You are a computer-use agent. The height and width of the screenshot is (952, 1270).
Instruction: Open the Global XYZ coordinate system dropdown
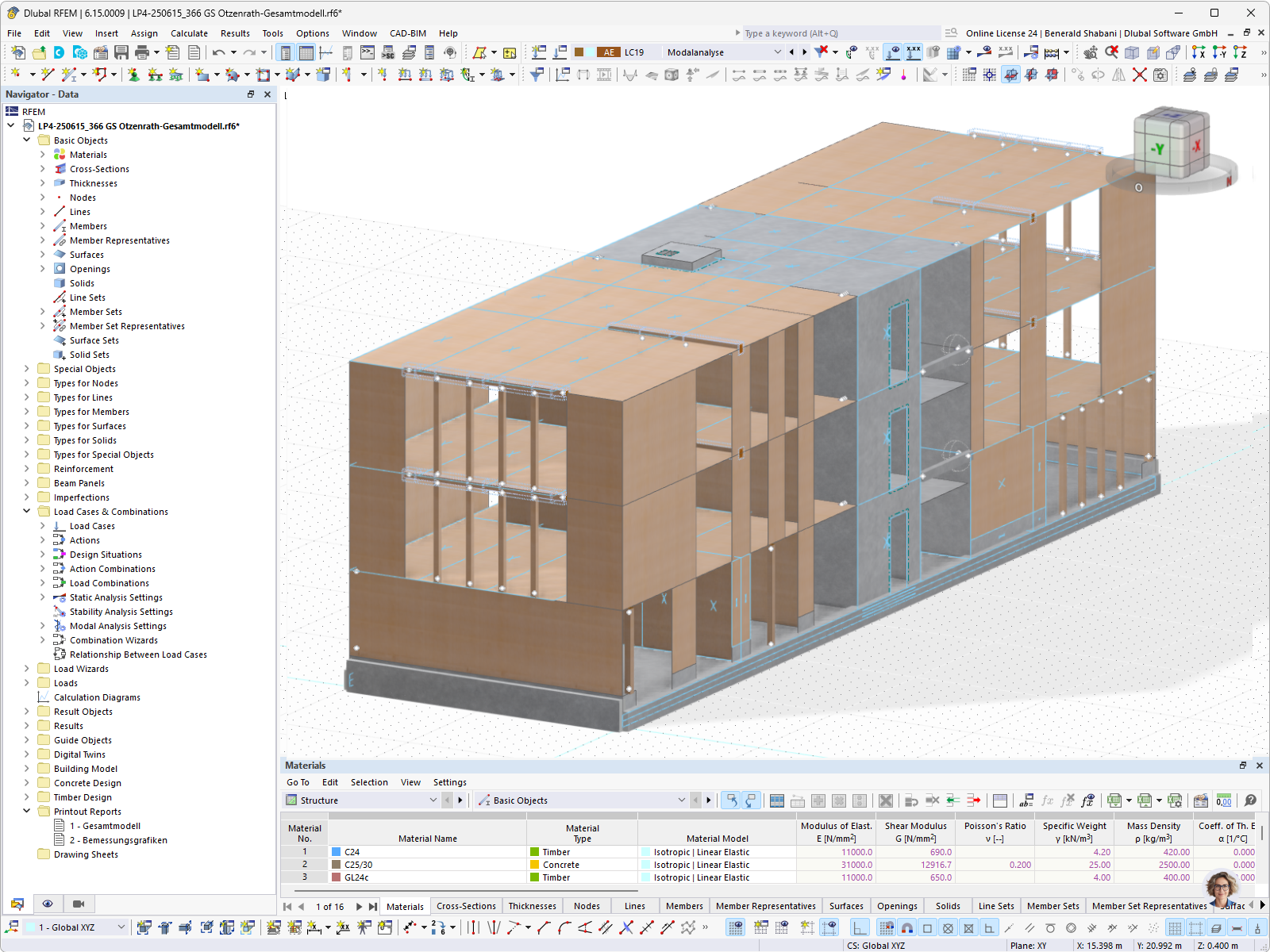[121, 927]
